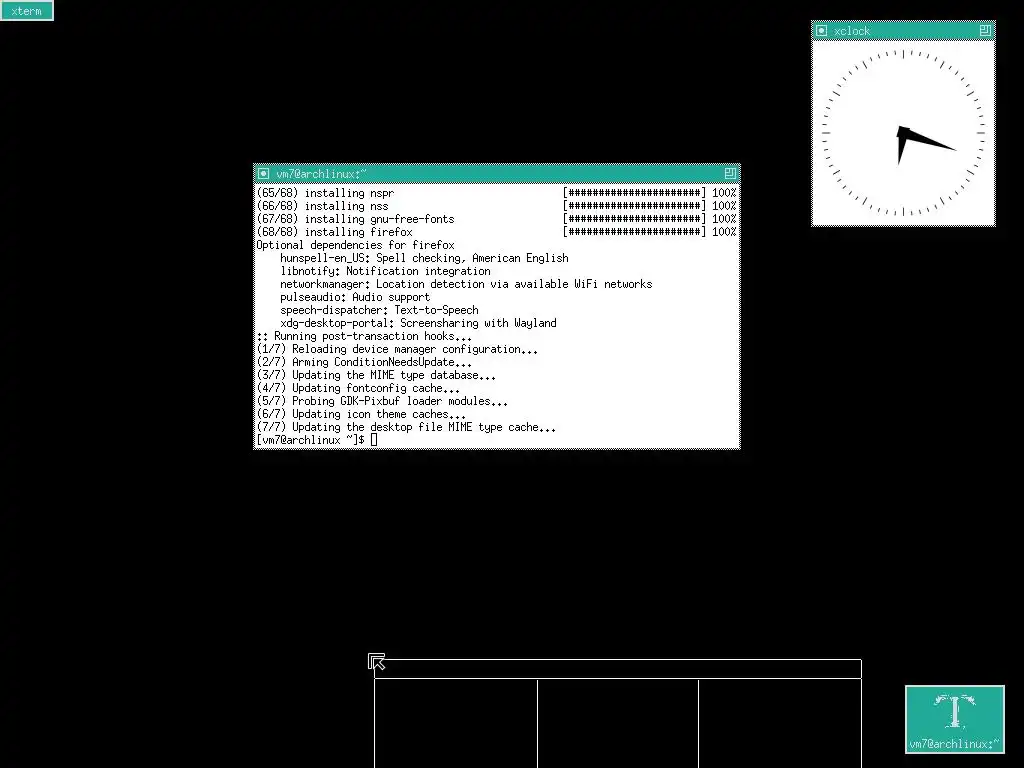The image size is (1024, 768).
Task: Click '(3/7) Updating the MIME type database' line
Action: coord(376,376)
